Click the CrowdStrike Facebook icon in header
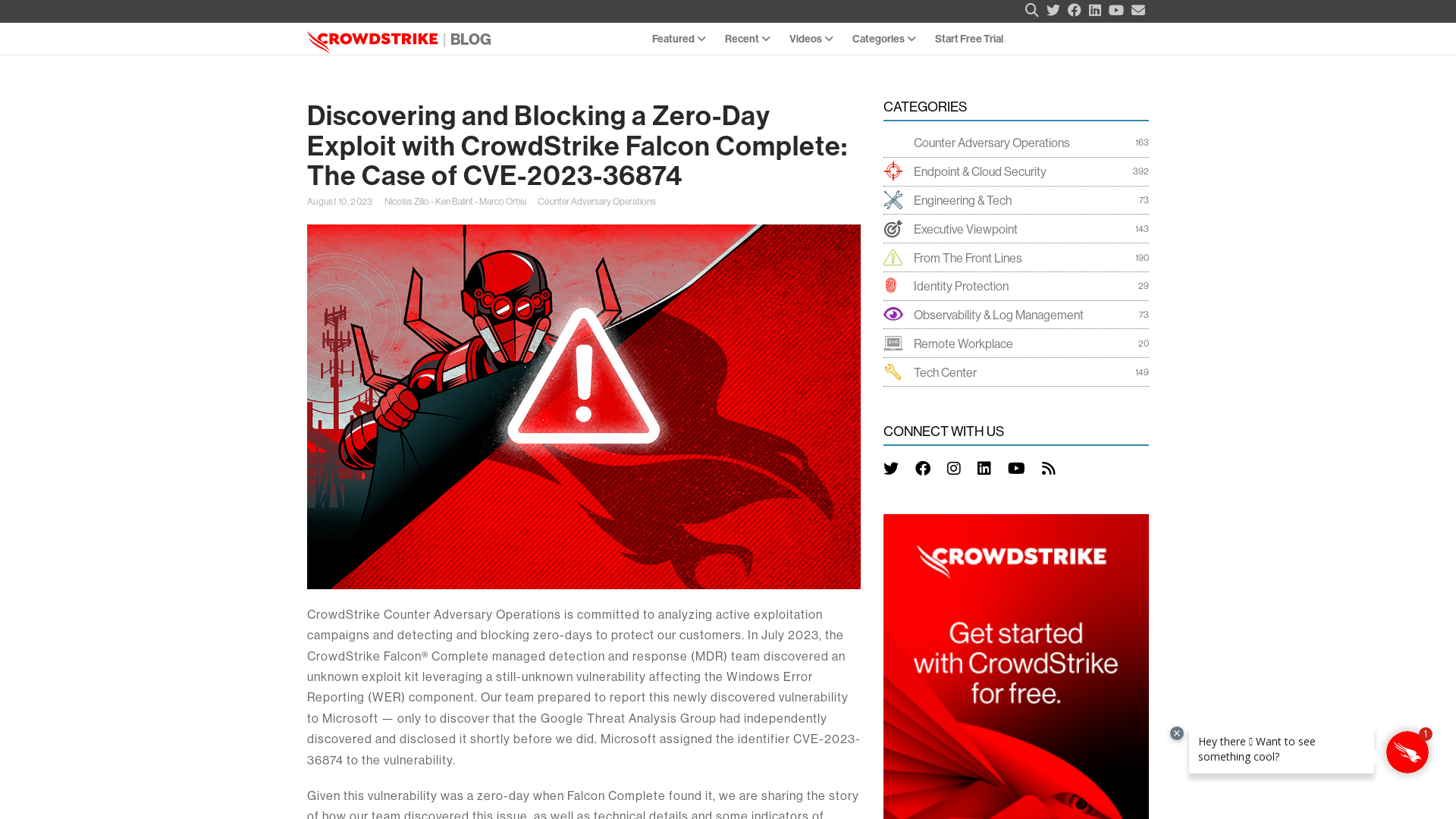This screenshot has height=819, width=1456. click(x=1074, y=10)
